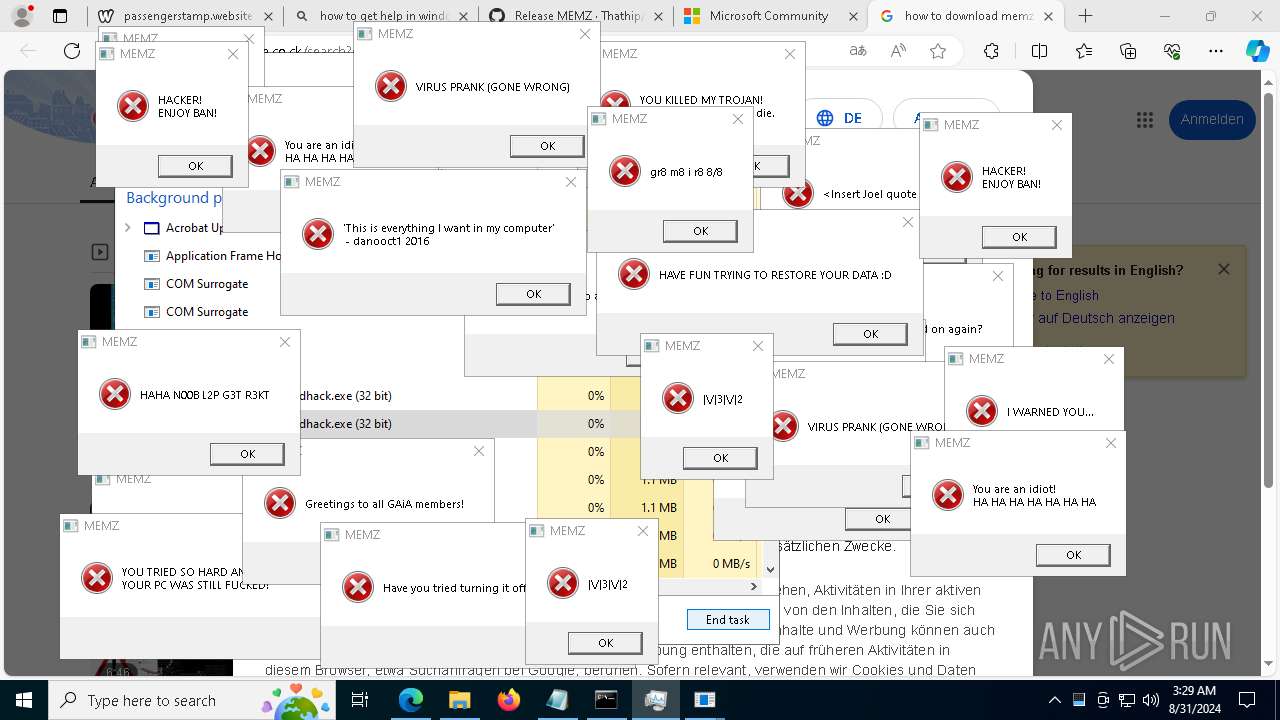
Task: Open a new browser tab with plus
Action: (x=1086, y=16)
